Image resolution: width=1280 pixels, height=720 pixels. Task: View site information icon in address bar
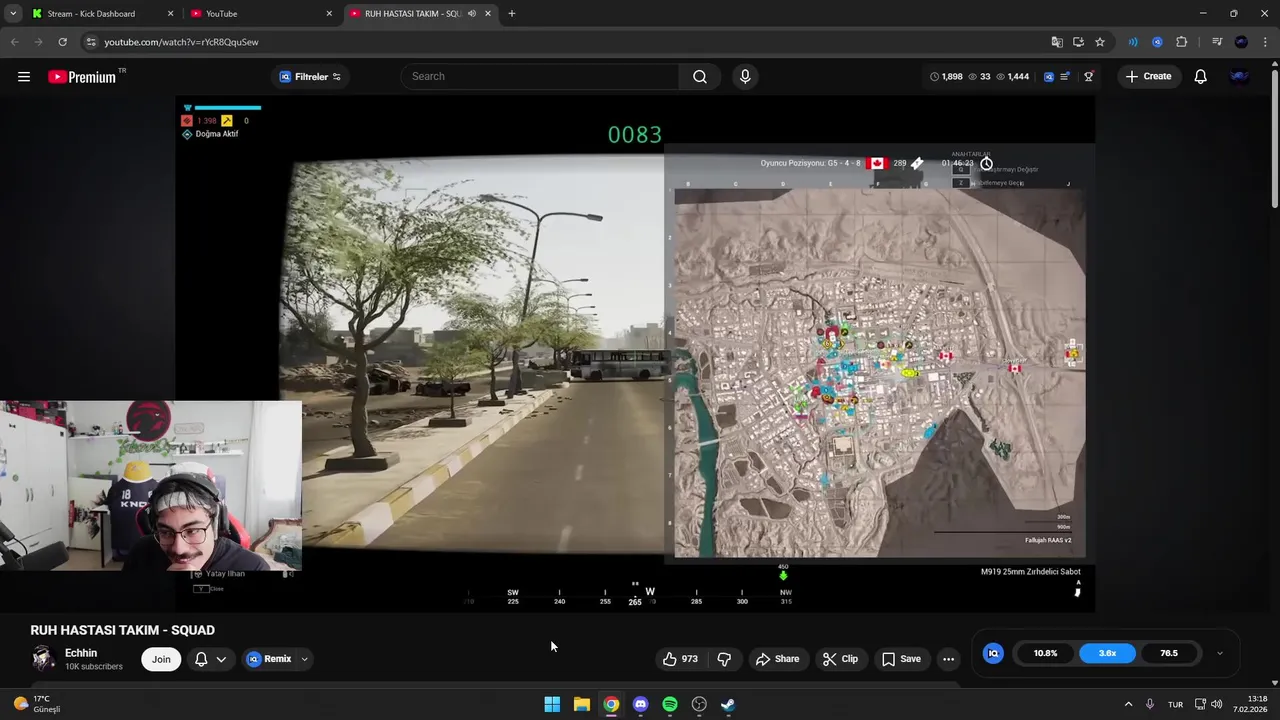point(90,42)
